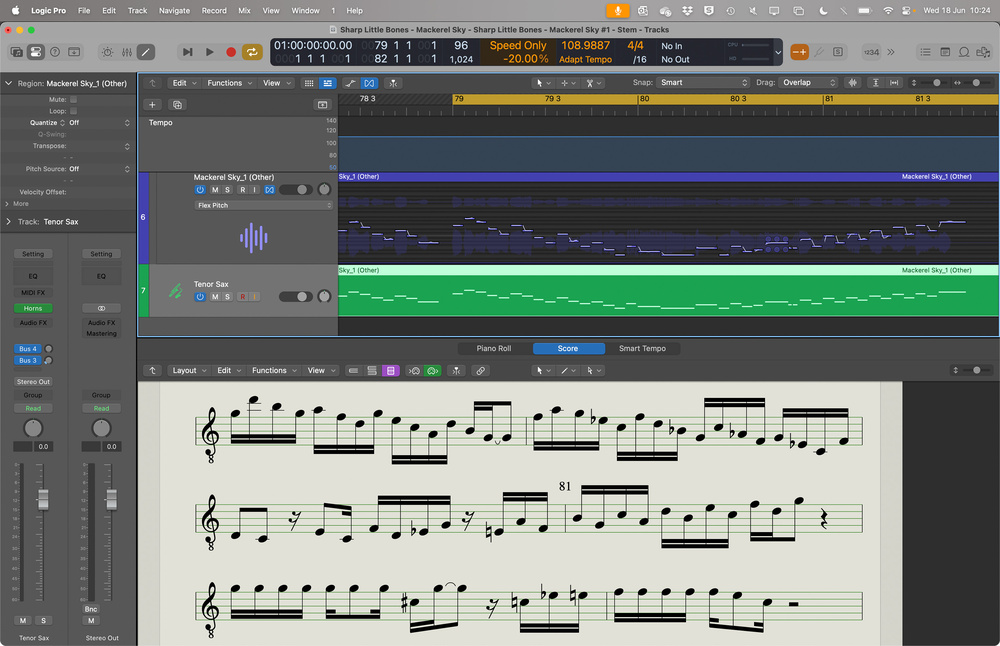Open the Navigate menu in menu bar
Screen dimensions: 1000x646
[174, 10]
